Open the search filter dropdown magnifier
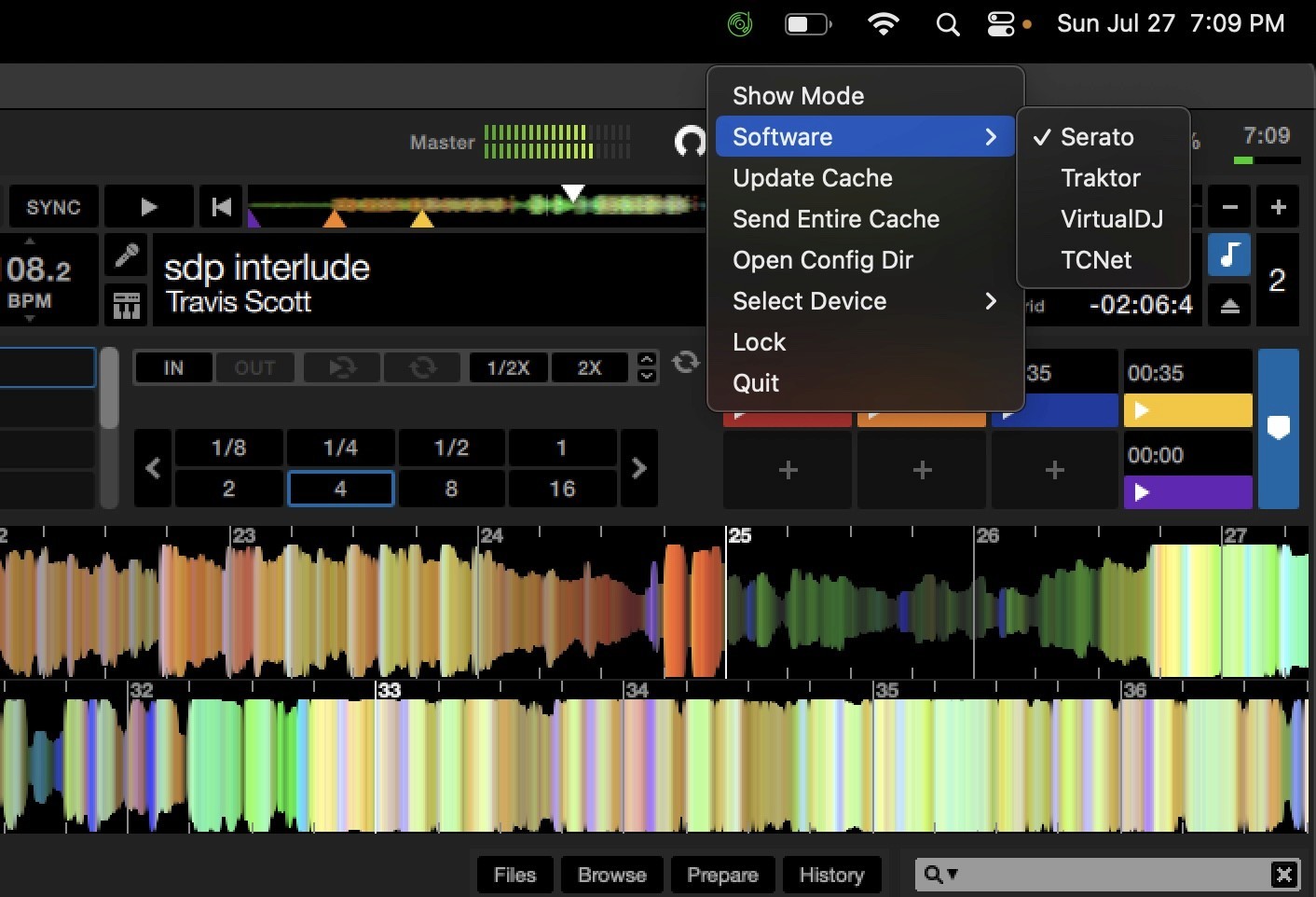This screenshot has height=897, width=1316. click(x=939, y=875)
